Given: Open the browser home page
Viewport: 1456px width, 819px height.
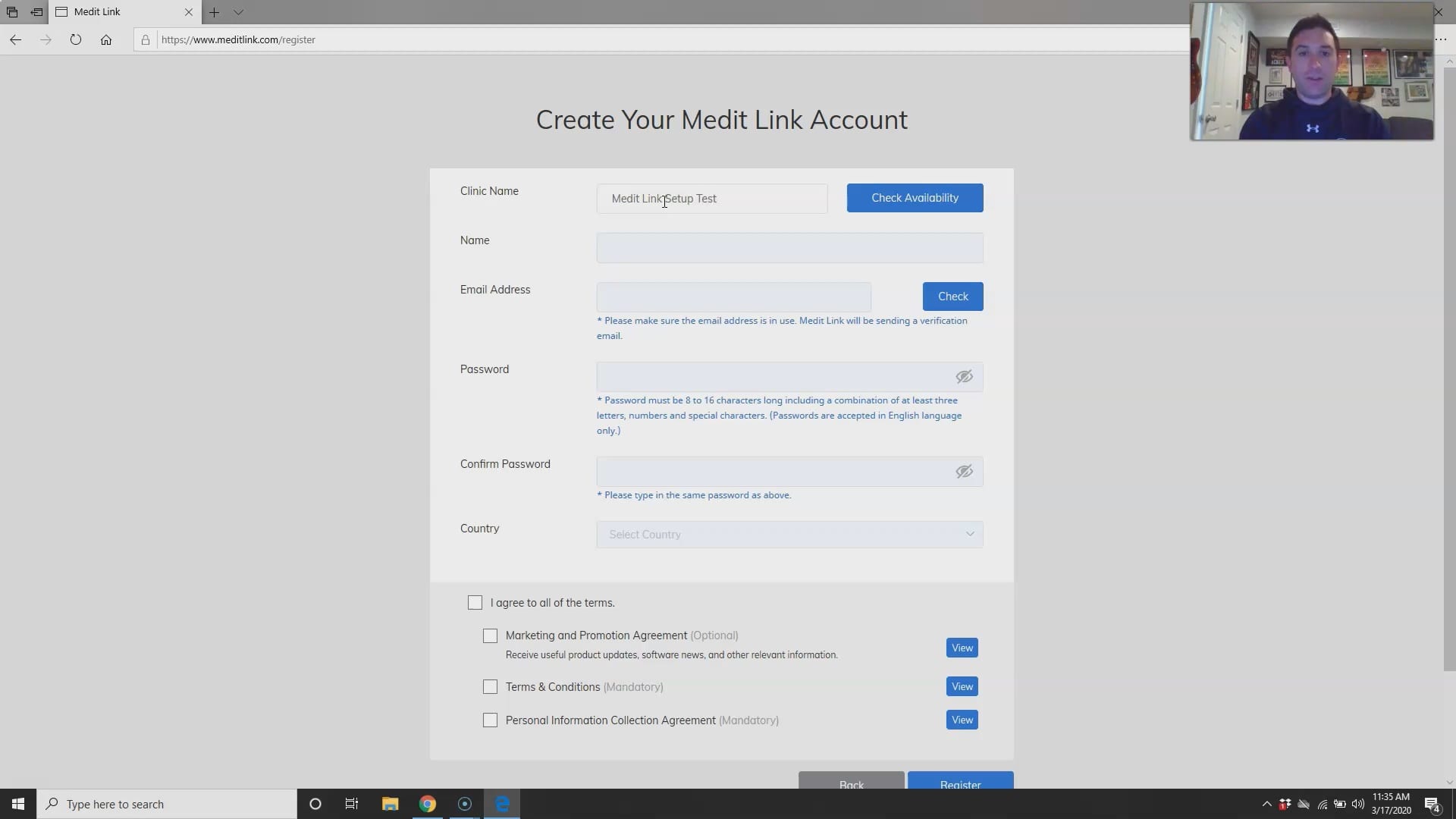Looking at the screenshot, I should (x=106, y=39).
